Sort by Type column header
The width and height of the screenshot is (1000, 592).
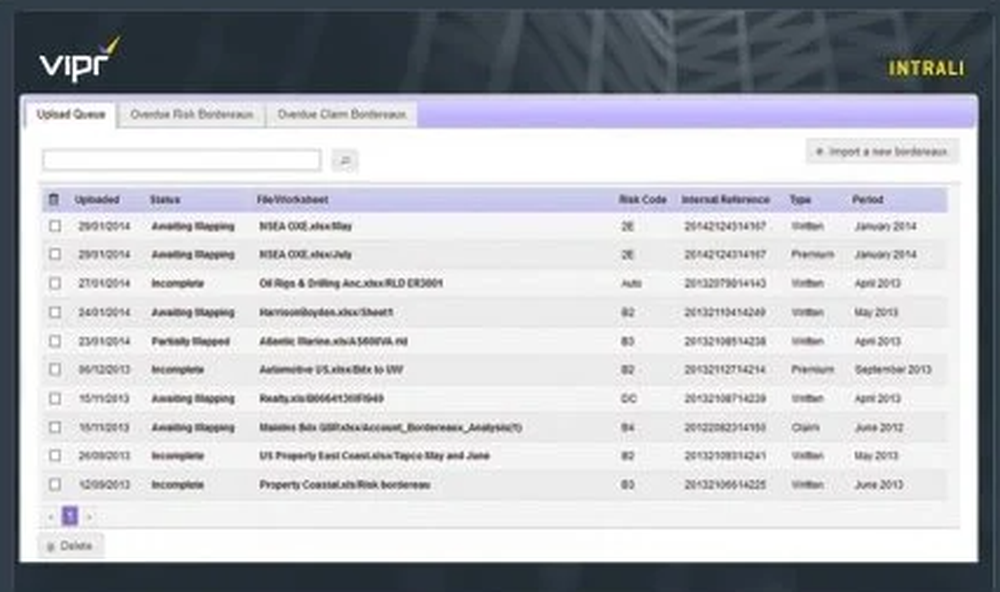[x=800, y=200]
